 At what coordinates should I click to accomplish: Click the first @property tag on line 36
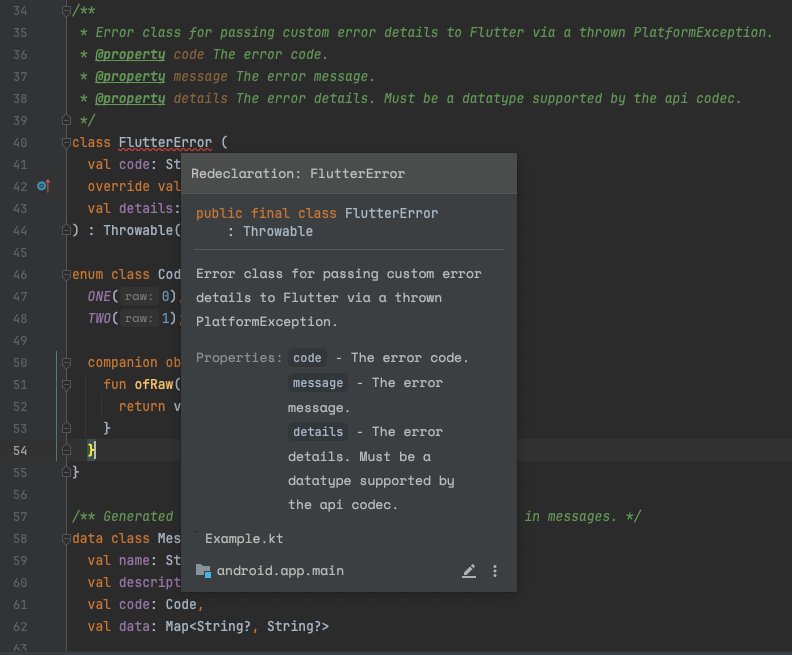point(130,55)
